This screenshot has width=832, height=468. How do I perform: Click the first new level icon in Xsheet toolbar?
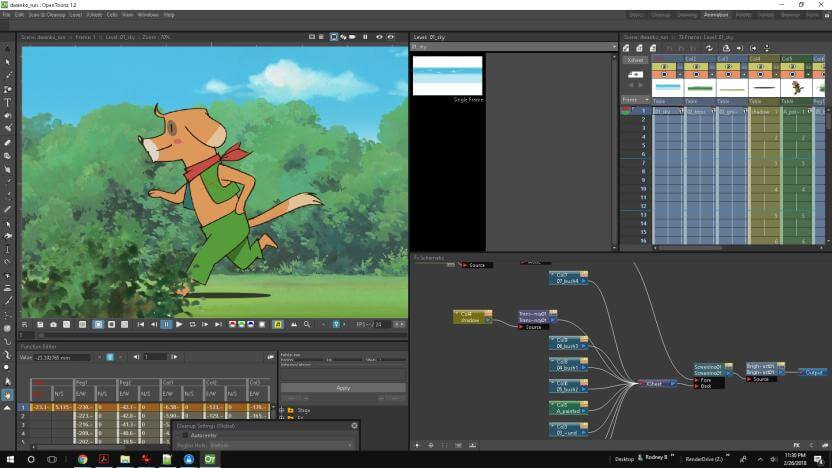626,48
